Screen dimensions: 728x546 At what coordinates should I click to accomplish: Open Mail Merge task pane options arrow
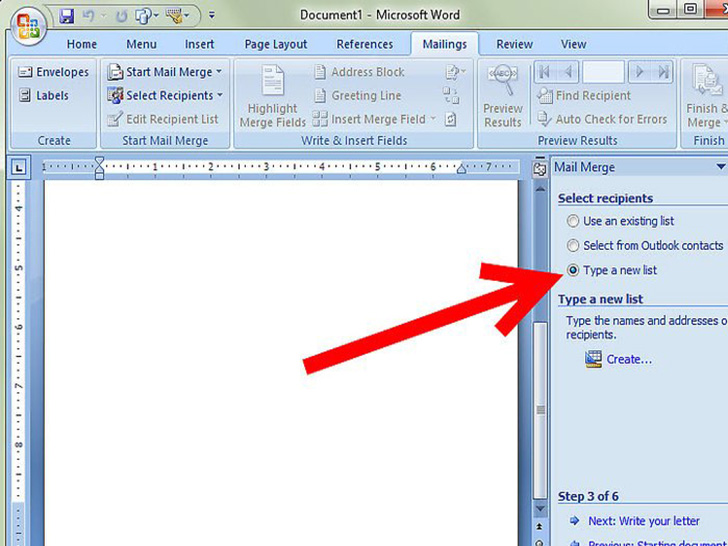click(720, 167)
